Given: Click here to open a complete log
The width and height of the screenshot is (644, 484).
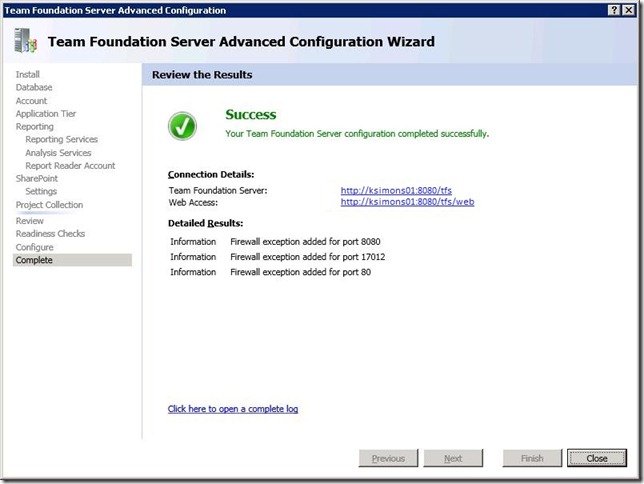Looking at the screenshot, I should pos(233,409).
